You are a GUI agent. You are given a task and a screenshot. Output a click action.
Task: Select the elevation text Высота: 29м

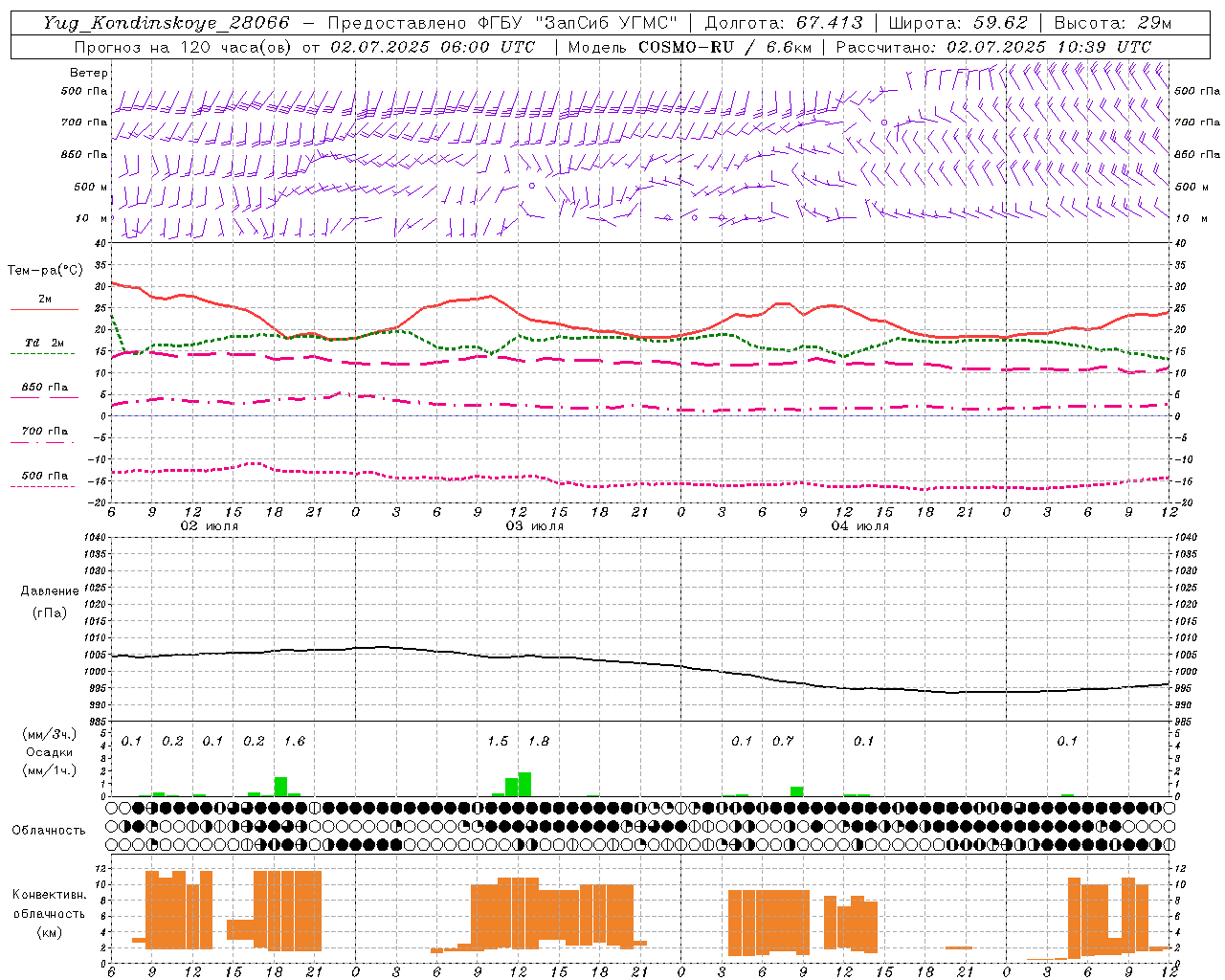(1112, 23)
